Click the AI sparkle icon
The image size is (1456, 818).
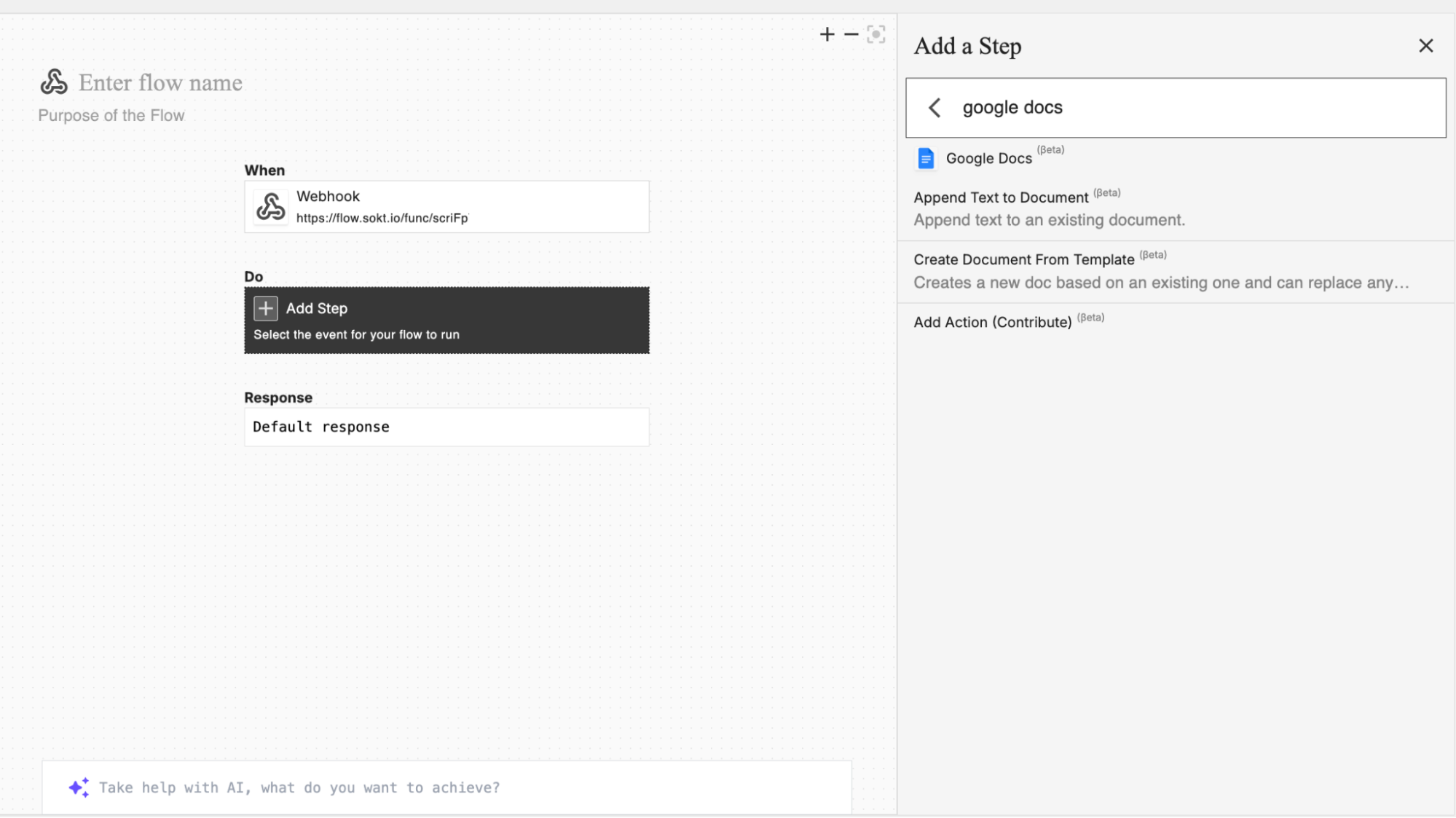[x=79, y=787]
